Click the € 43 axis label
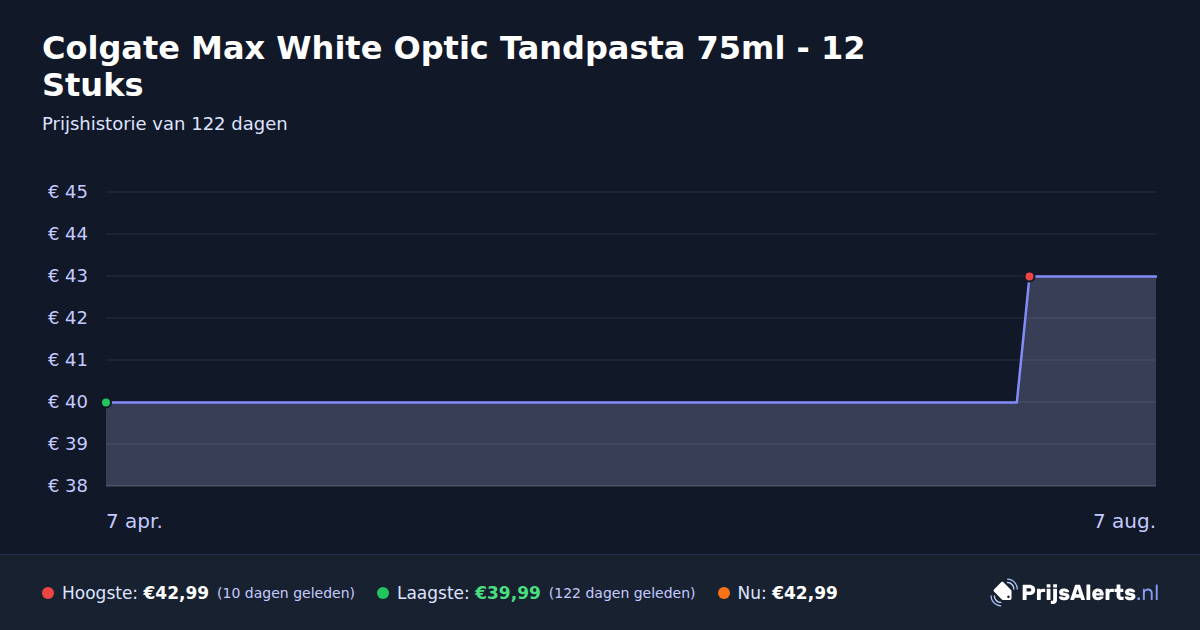 tap(68, 276)
